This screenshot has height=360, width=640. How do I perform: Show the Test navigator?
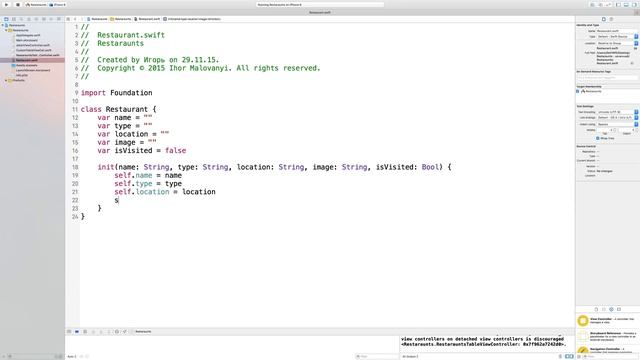36,19
